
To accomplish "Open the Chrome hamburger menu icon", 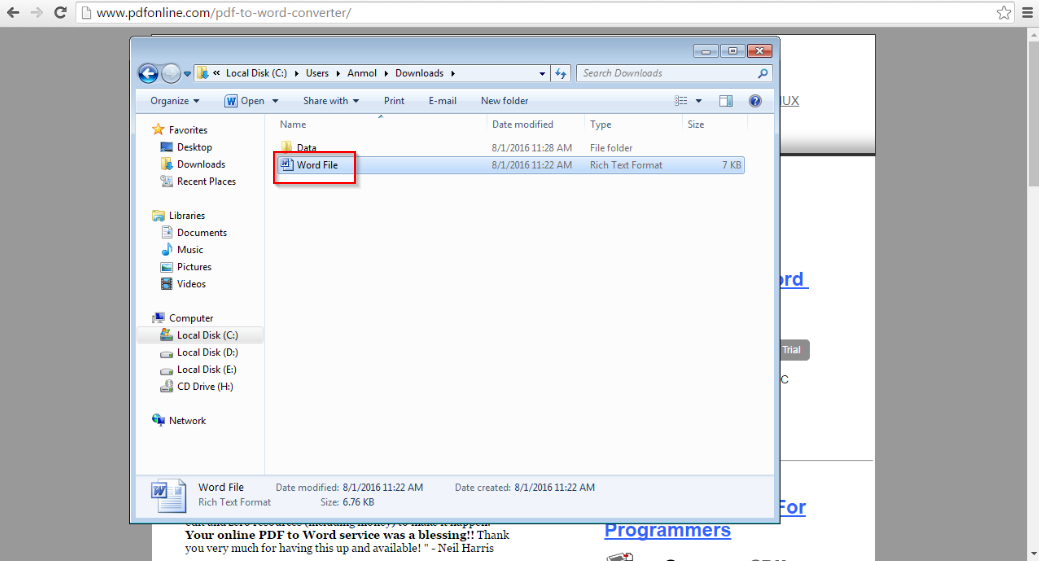I will pyautogui.click(x=1028, y=13).
